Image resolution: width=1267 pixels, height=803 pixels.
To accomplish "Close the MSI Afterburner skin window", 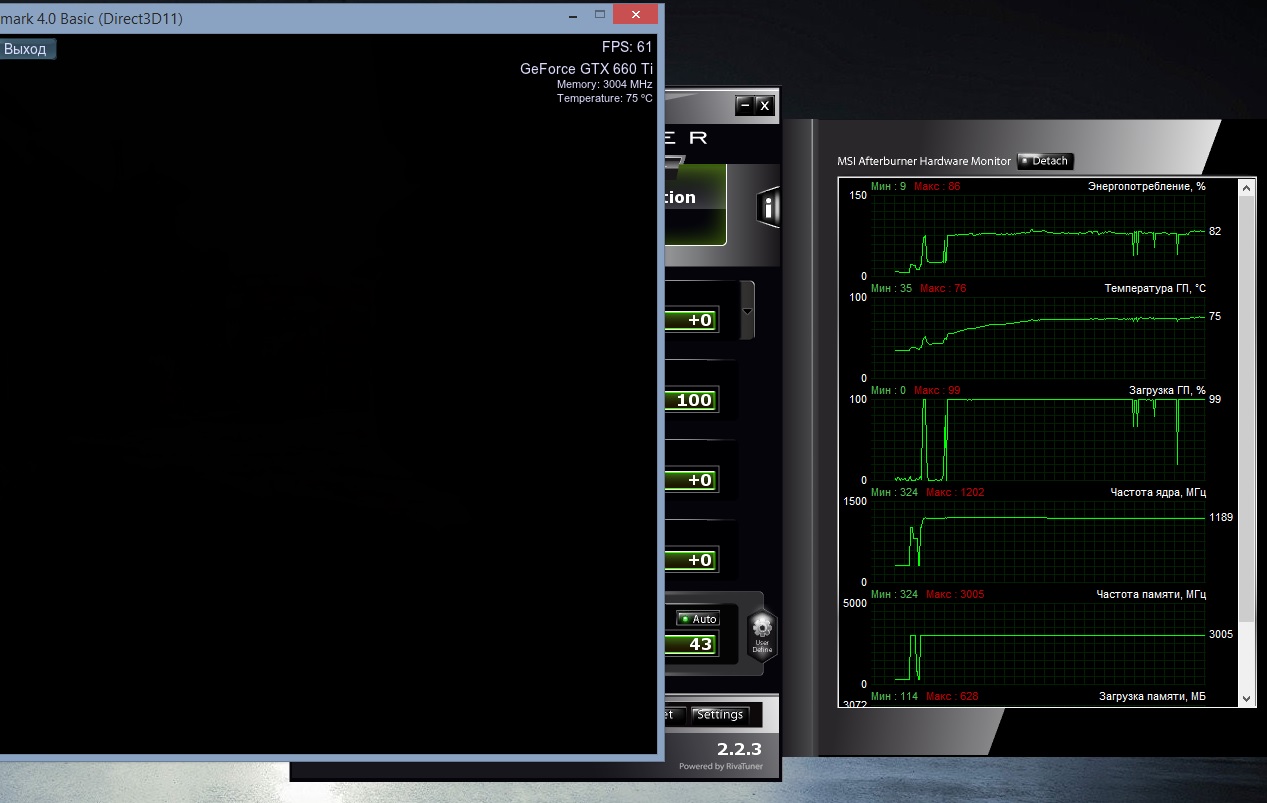I will (764, 105).
